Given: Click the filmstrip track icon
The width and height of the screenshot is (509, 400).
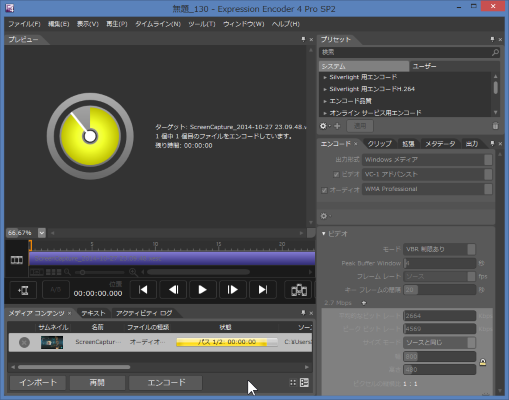Looking at the screenshot, I should [x=17, y=260].
